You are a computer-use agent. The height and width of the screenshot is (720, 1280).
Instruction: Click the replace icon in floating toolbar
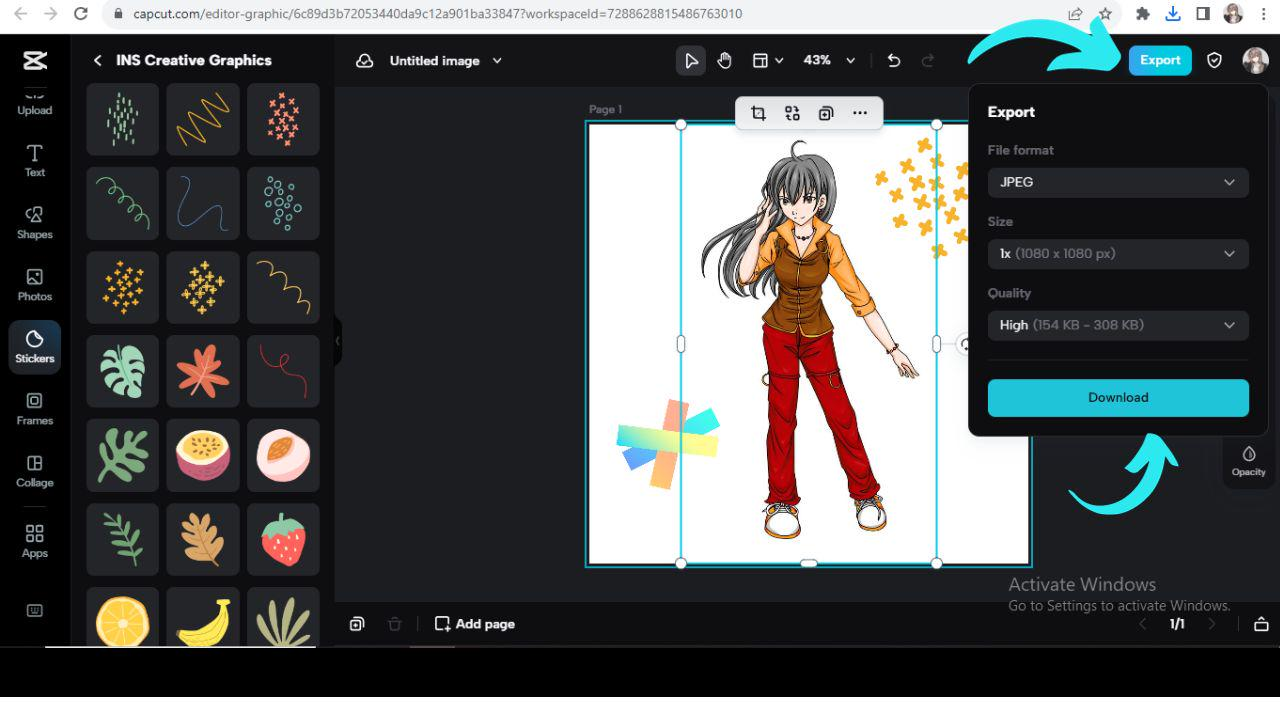[792, 113]
